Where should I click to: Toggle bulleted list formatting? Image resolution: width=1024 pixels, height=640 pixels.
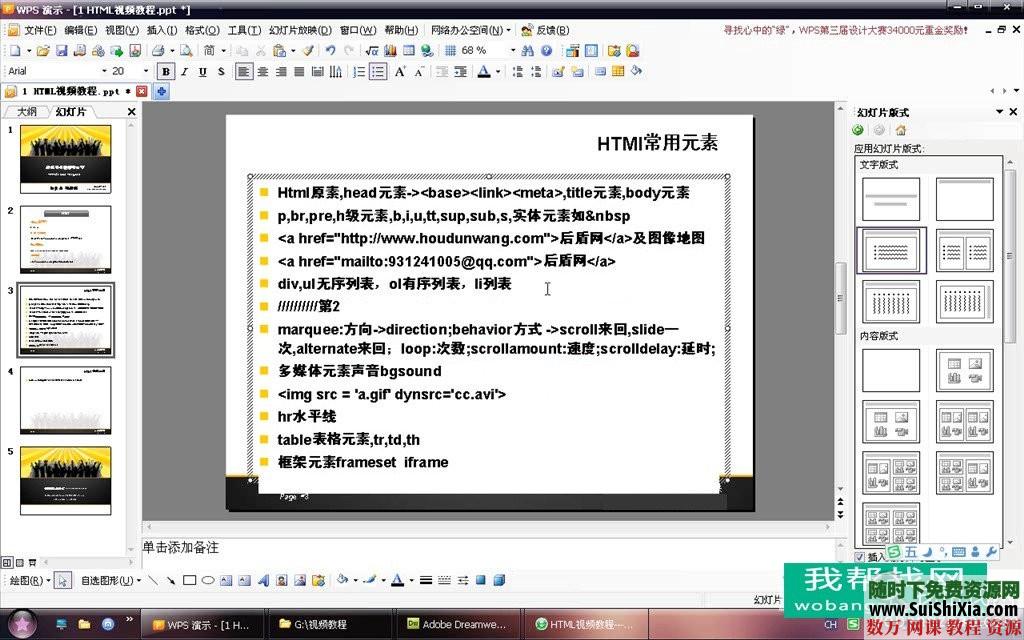coord(377,71)
